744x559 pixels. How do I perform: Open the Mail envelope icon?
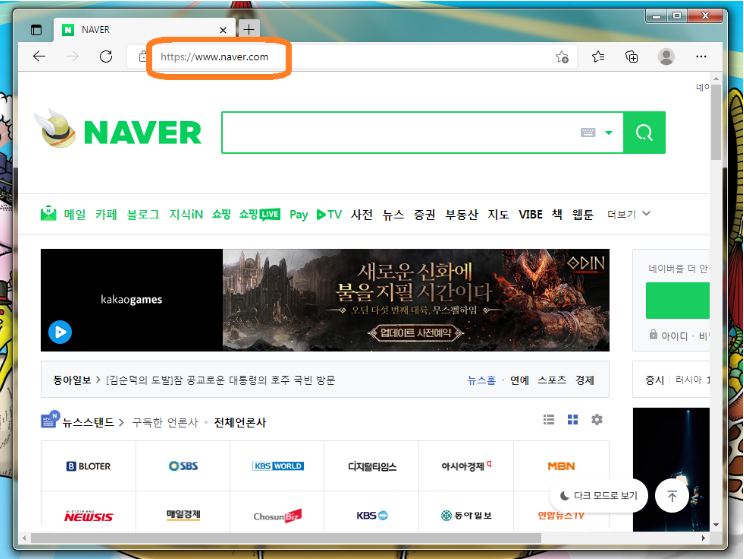48,214
